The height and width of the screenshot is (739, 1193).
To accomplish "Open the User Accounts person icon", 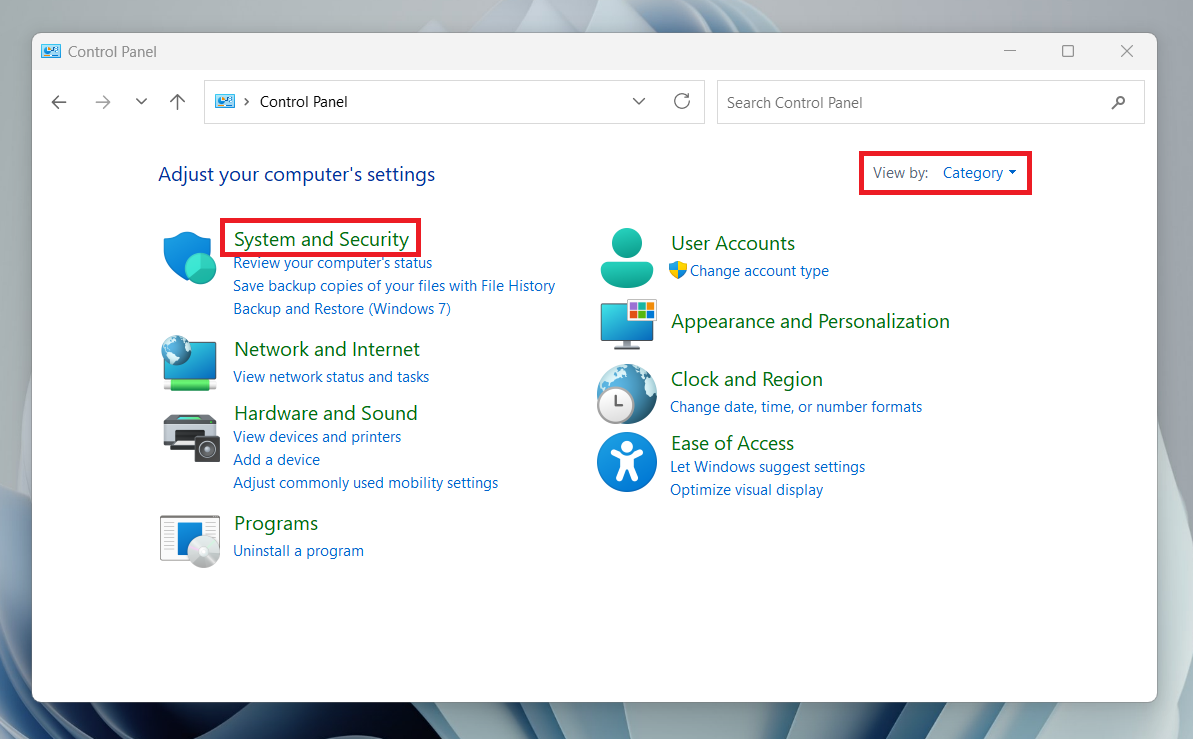I will (626, 258).
